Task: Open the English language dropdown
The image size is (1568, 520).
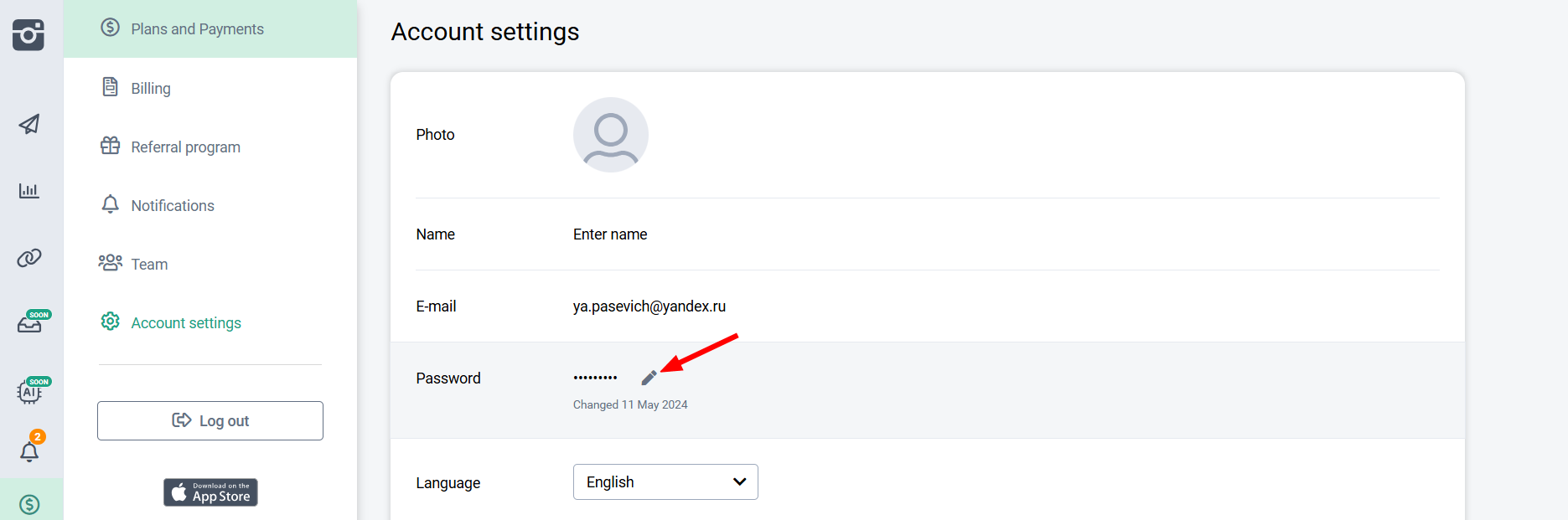Action: tap(665, 482)
